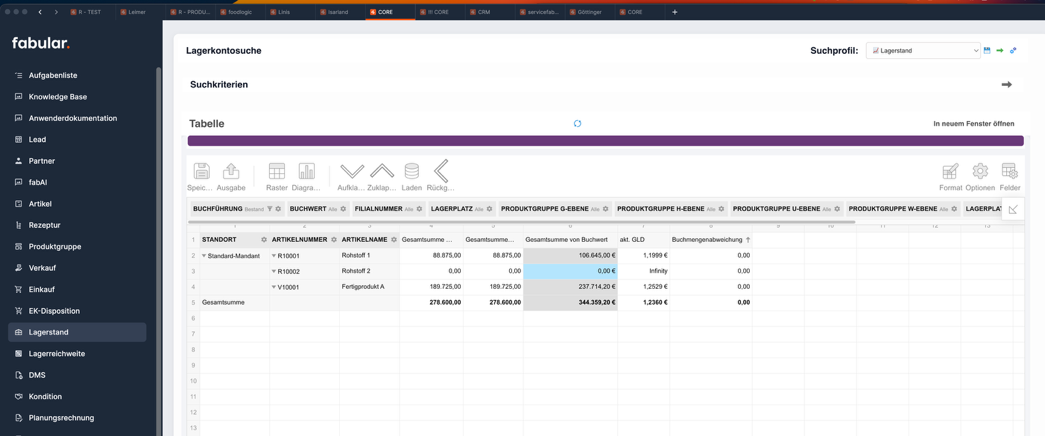The image size is (1045, 436).
Task: Toggle the Buchführung filter funnel
Action: pyautogui.click(x=269, y=209)
